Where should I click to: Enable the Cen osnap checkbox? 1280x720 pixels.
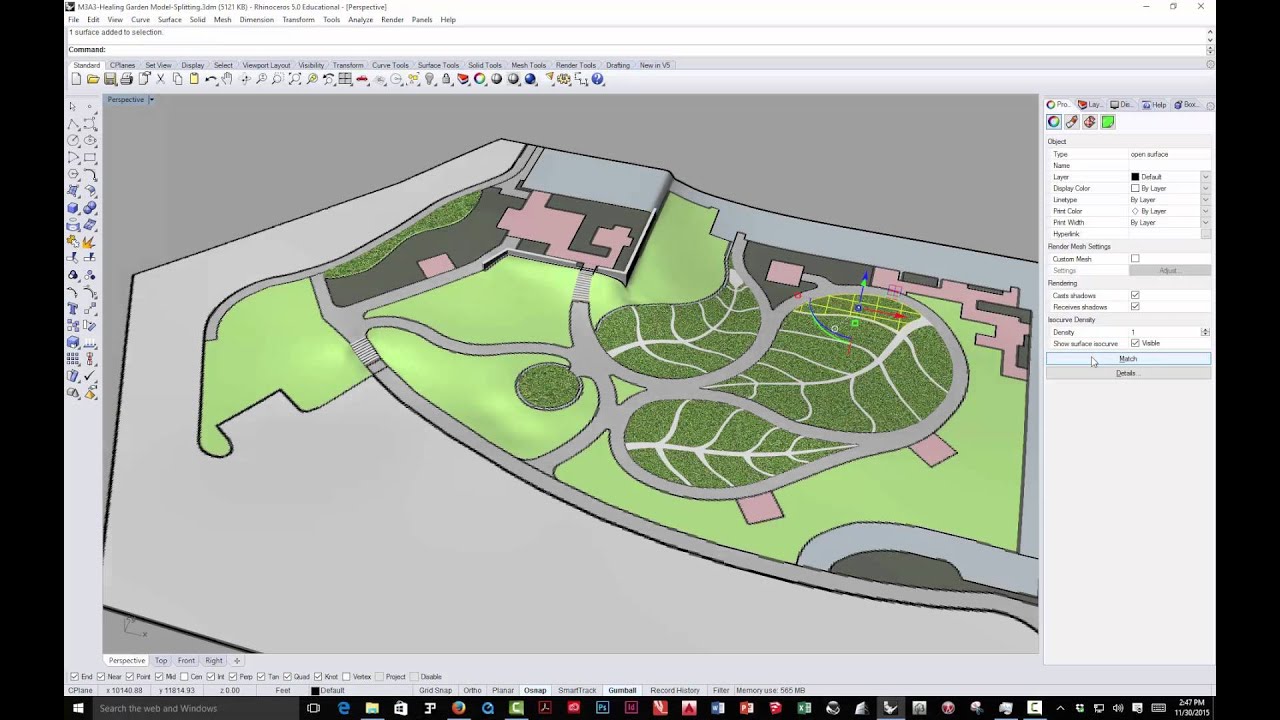182,677
